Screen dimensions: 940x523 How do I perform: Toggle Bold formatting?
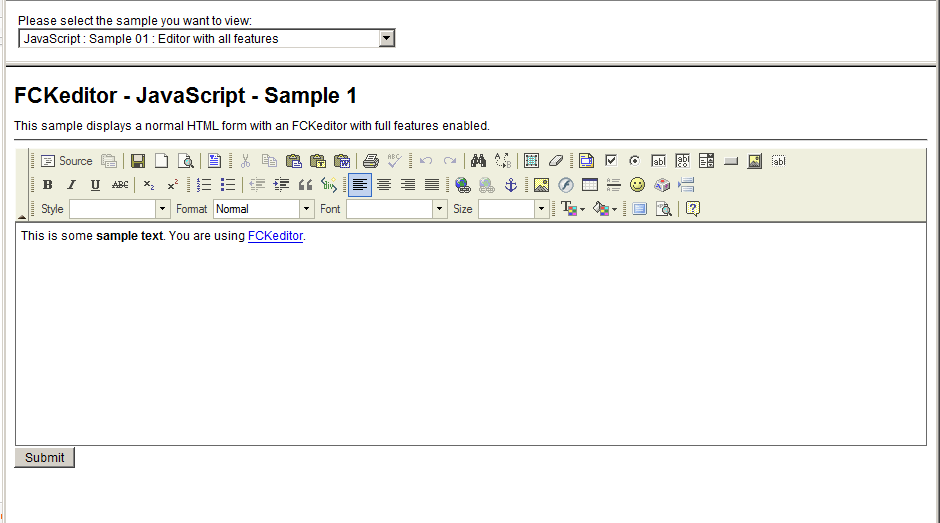(47, 185)
